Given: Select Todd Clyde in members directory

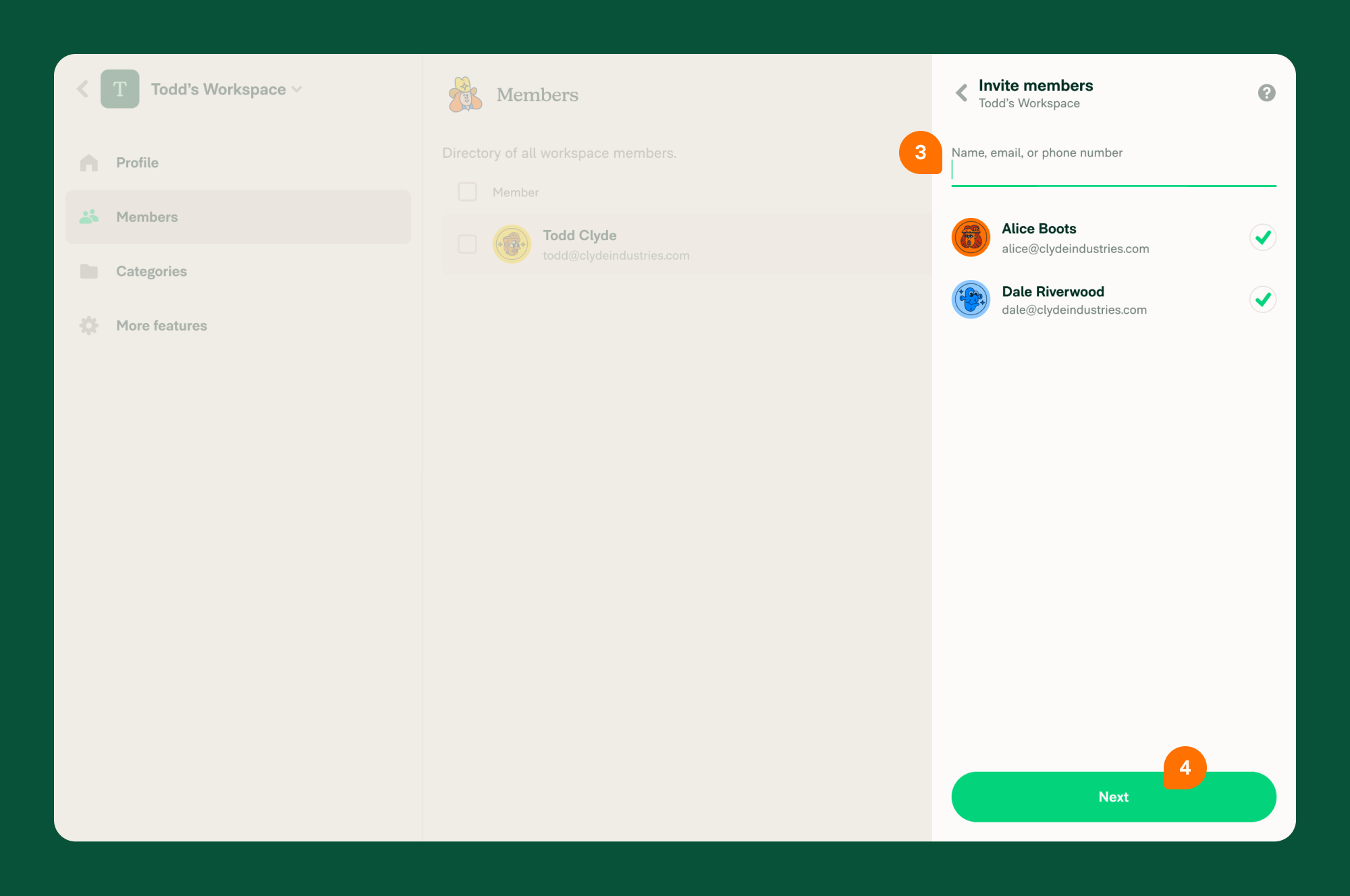Looking at the screenshot, I should pyautogui.click(x=467, y=244).
